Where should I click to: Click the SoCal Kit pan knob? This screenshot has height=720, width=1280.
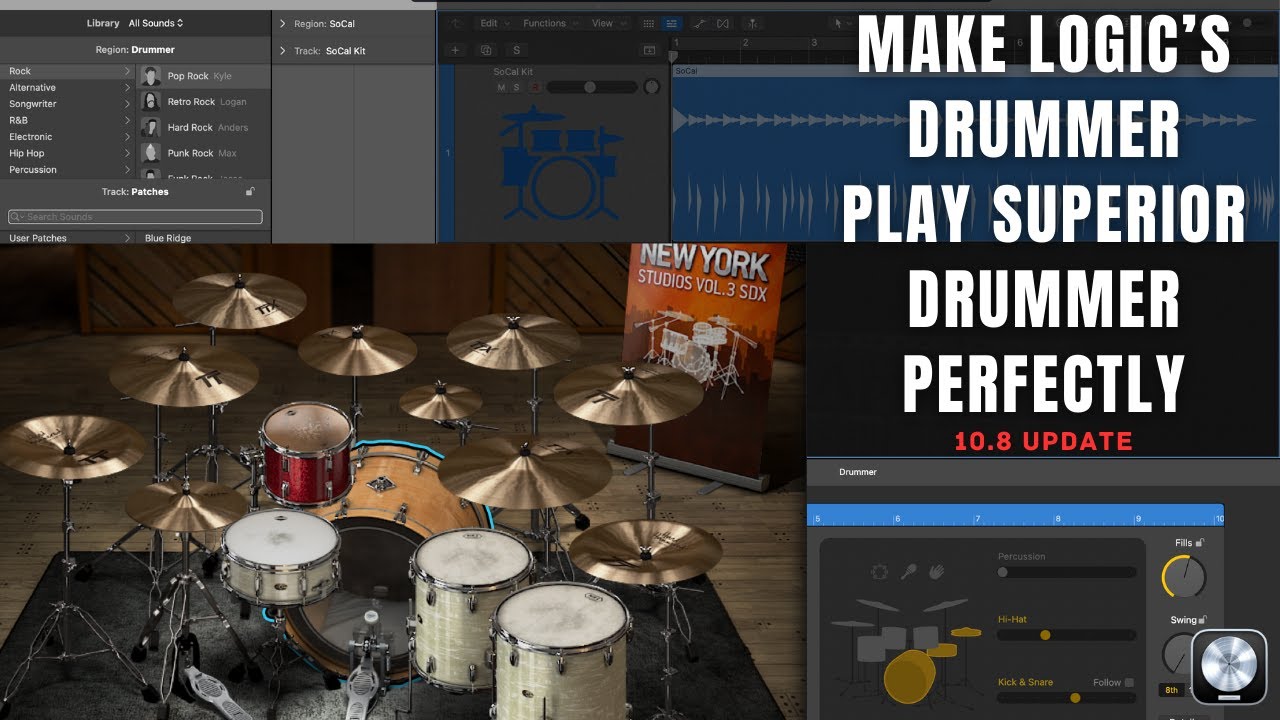(652, 87)
